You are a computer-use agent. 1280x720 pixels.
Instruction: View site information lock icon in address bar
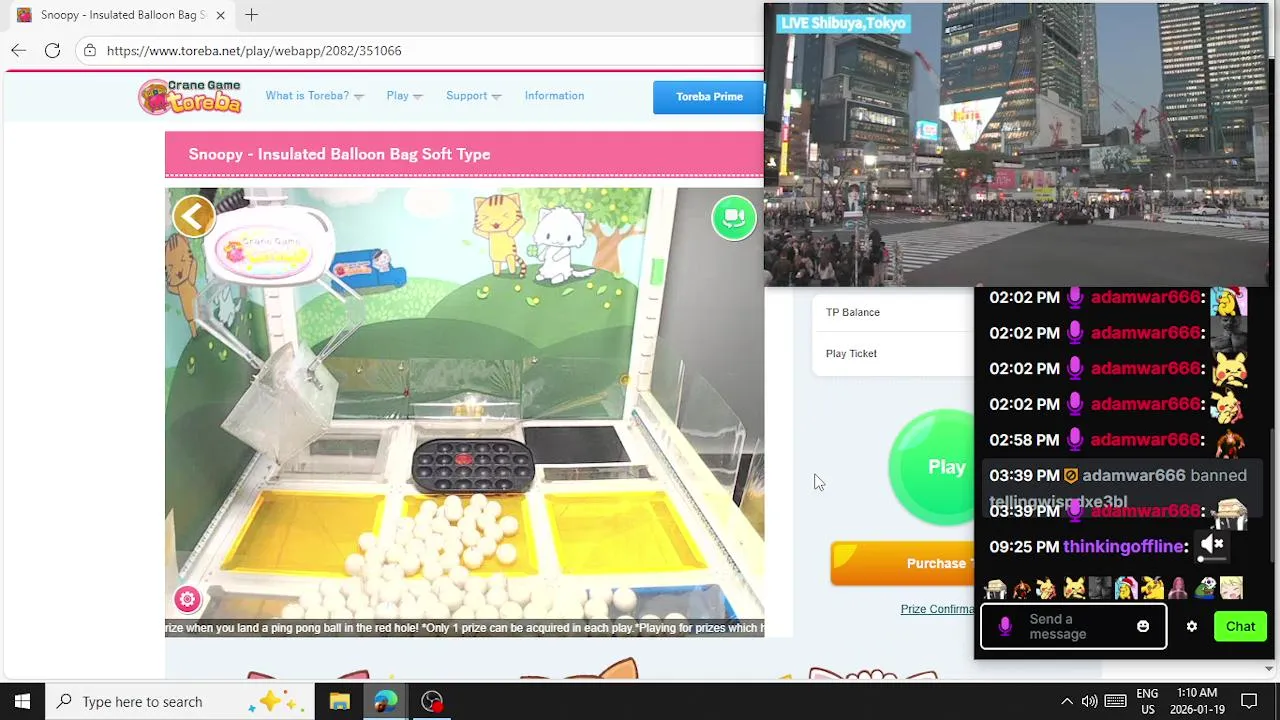coord(90,50)
